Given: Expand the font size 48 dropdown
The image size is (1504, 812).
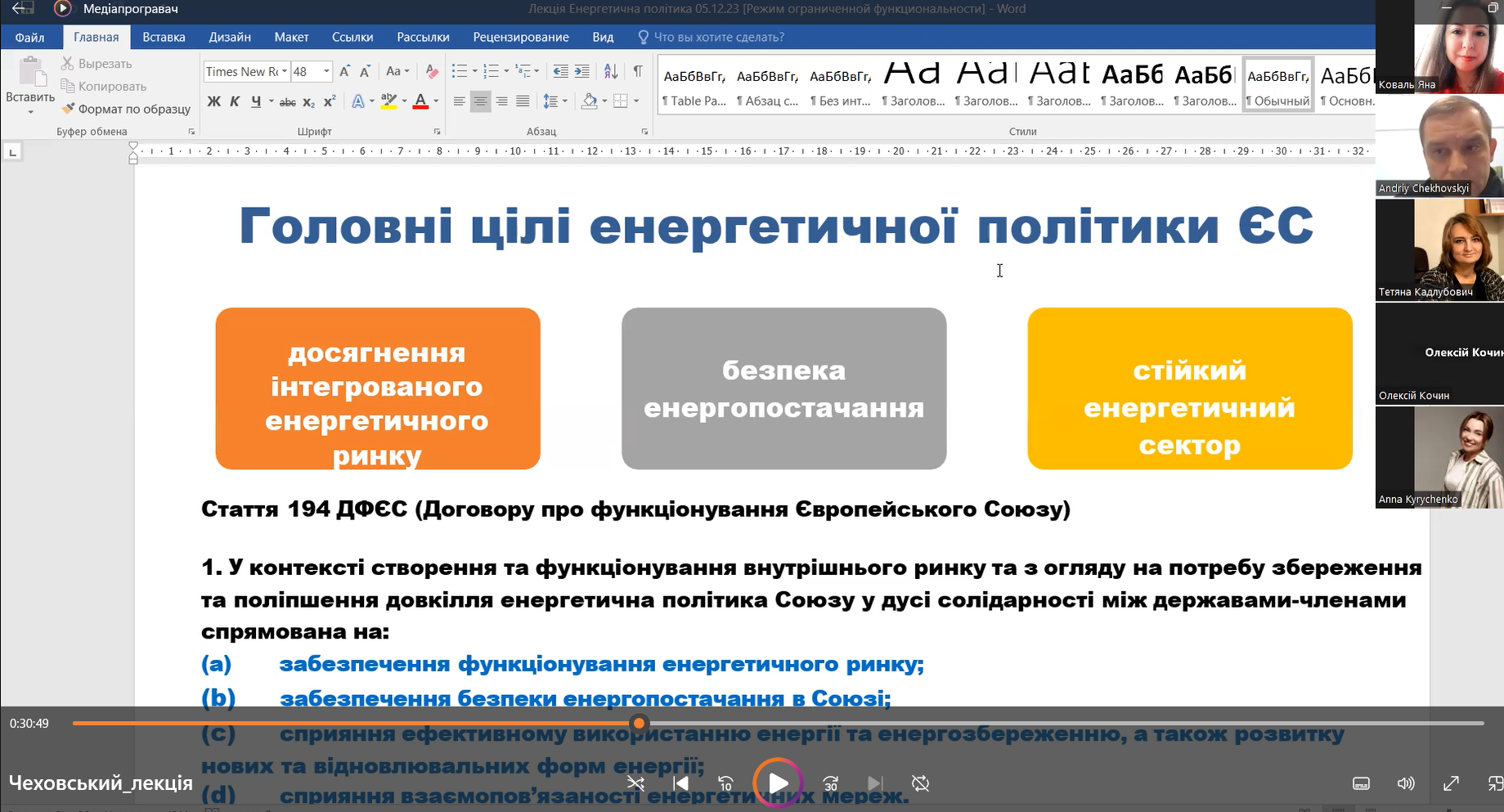Looking at the screenshot, I should click(326, 72).
